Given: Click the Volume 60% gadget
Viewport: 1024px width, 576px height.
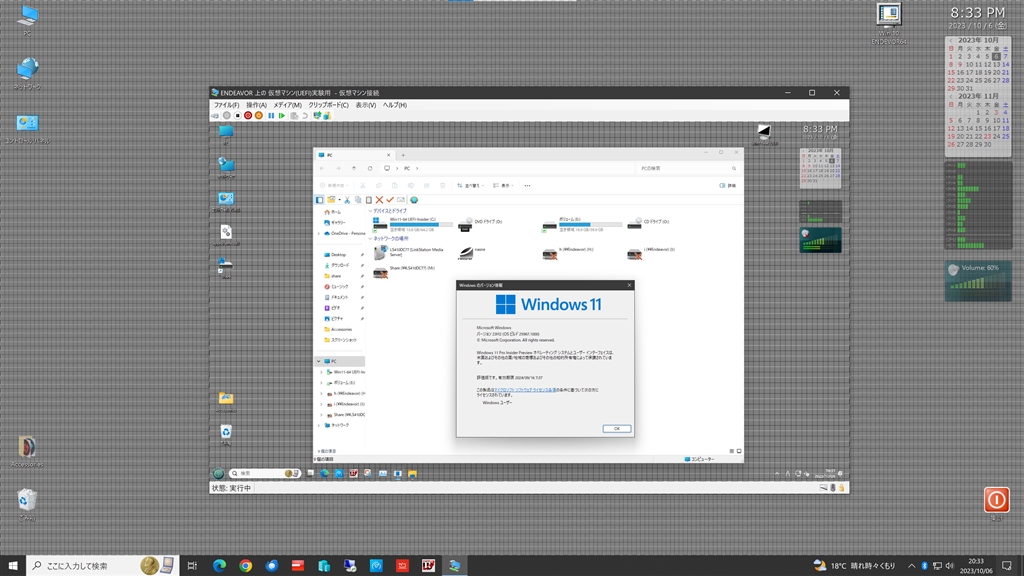Looking at the screenshot, I should tap(978, 281).
